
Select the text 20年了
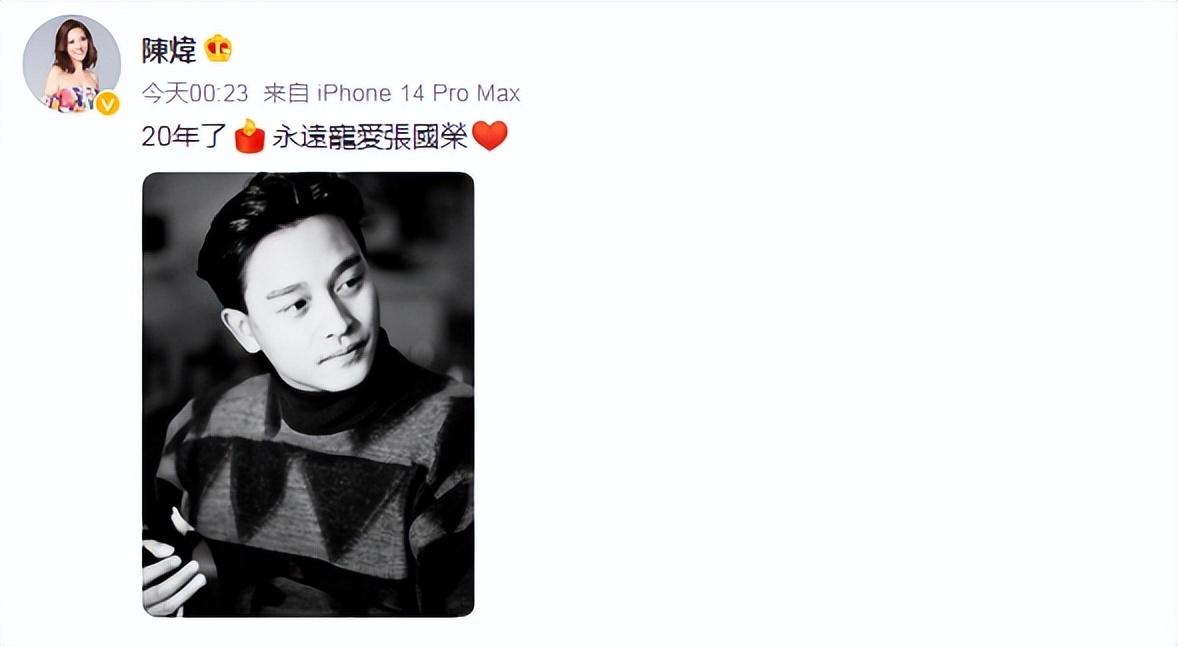pos(185,136)
